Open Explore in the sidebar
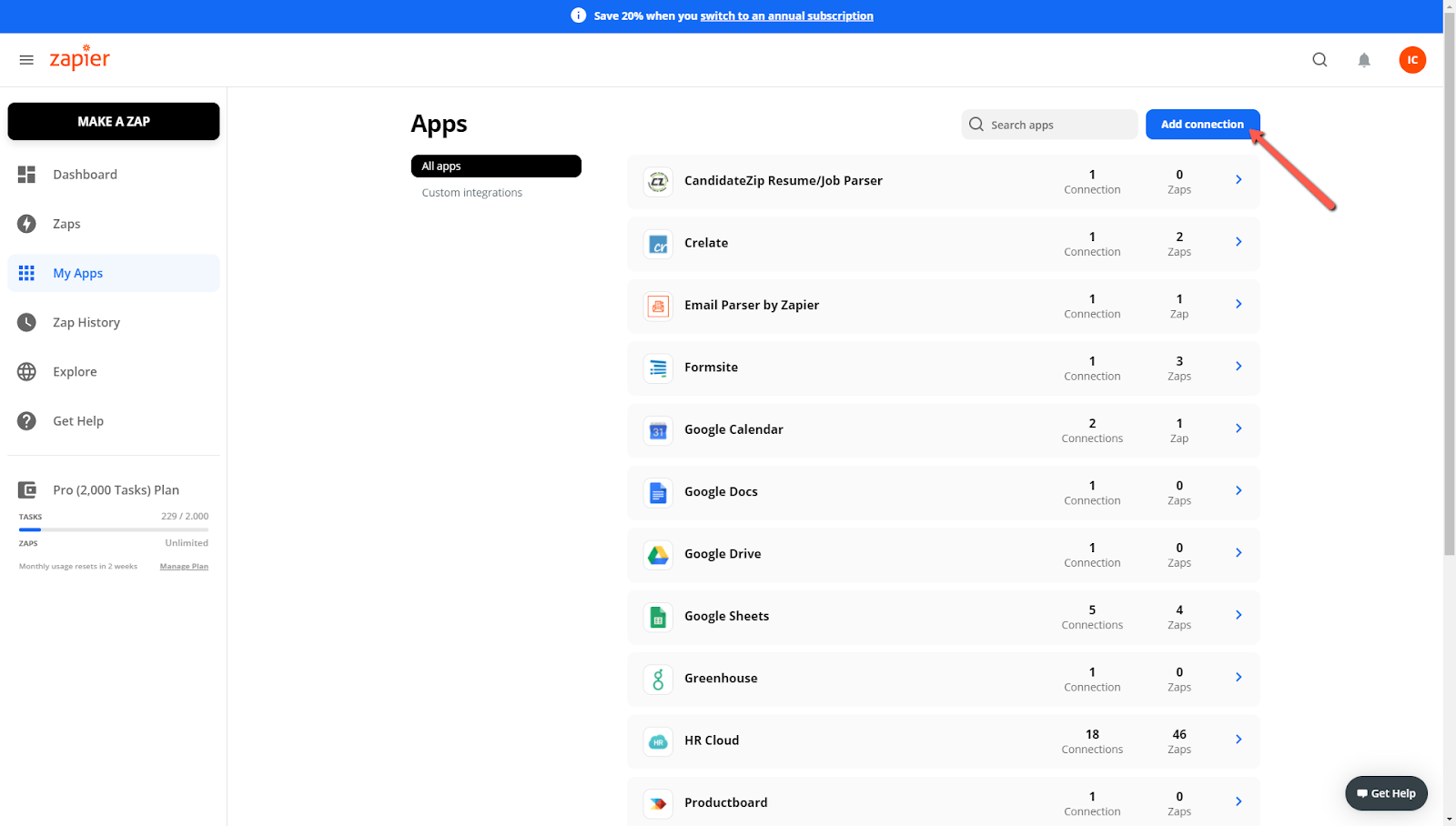 point(114,371)
